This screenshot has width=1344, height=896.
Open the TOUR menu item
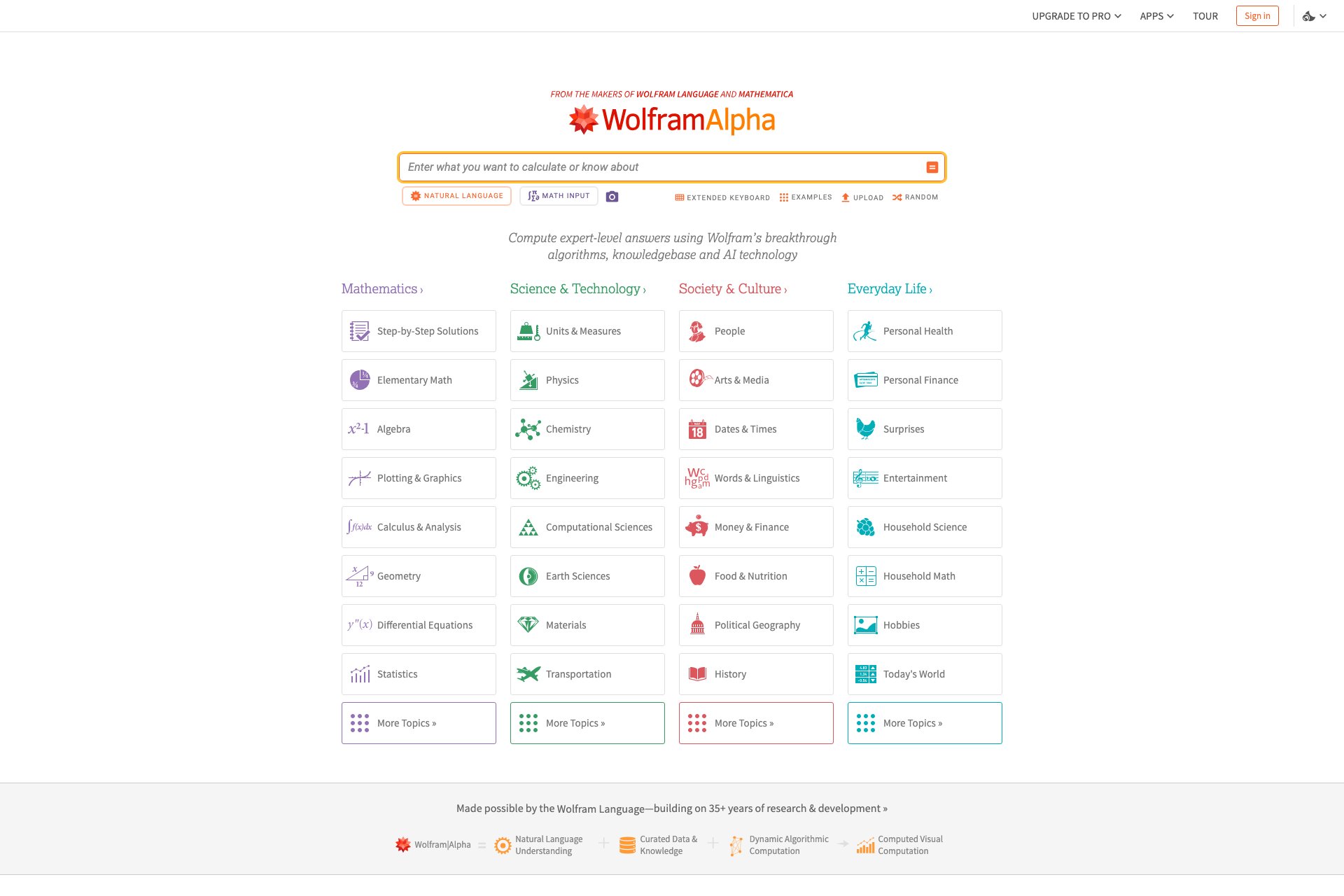point(1205,15)
